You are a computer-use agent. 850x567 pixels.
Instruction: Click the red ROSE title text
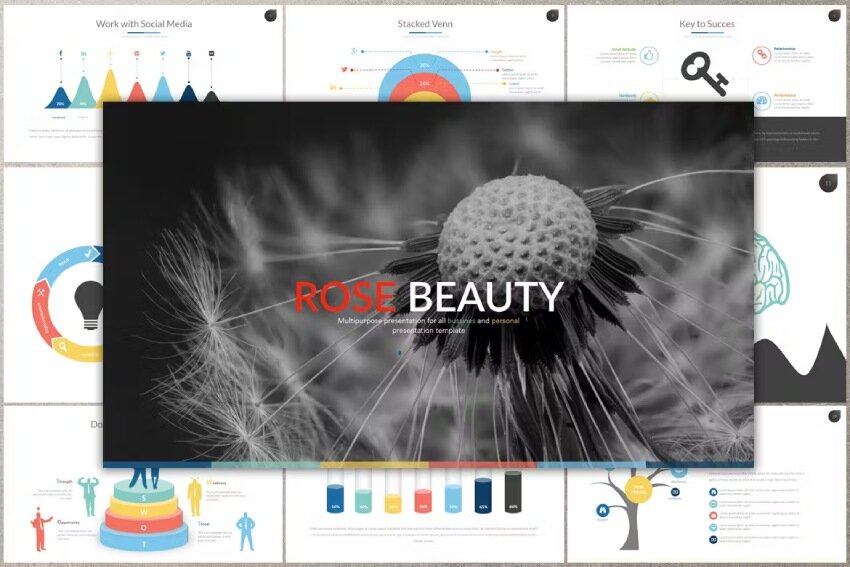click(345, 297)
